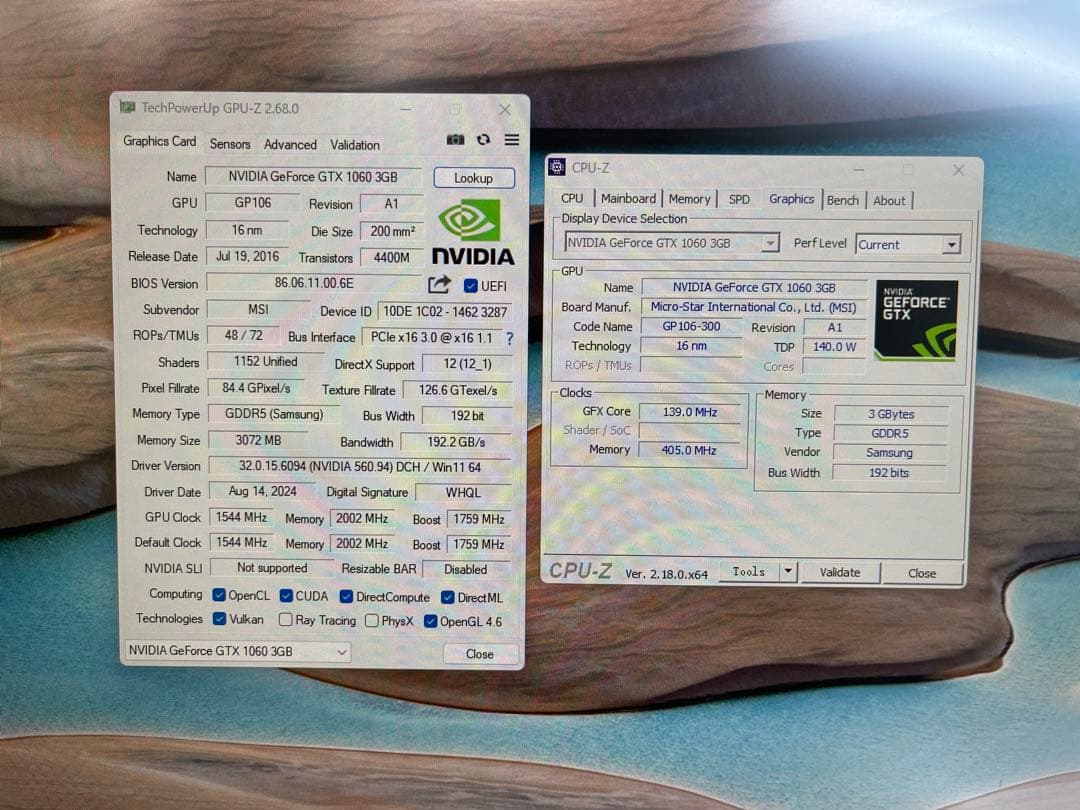Image resolution: width=1080 pixels, height=810 pixels.
Task: Click the refresh icon in GPU-Z toolbar
Action: (483, 139)
